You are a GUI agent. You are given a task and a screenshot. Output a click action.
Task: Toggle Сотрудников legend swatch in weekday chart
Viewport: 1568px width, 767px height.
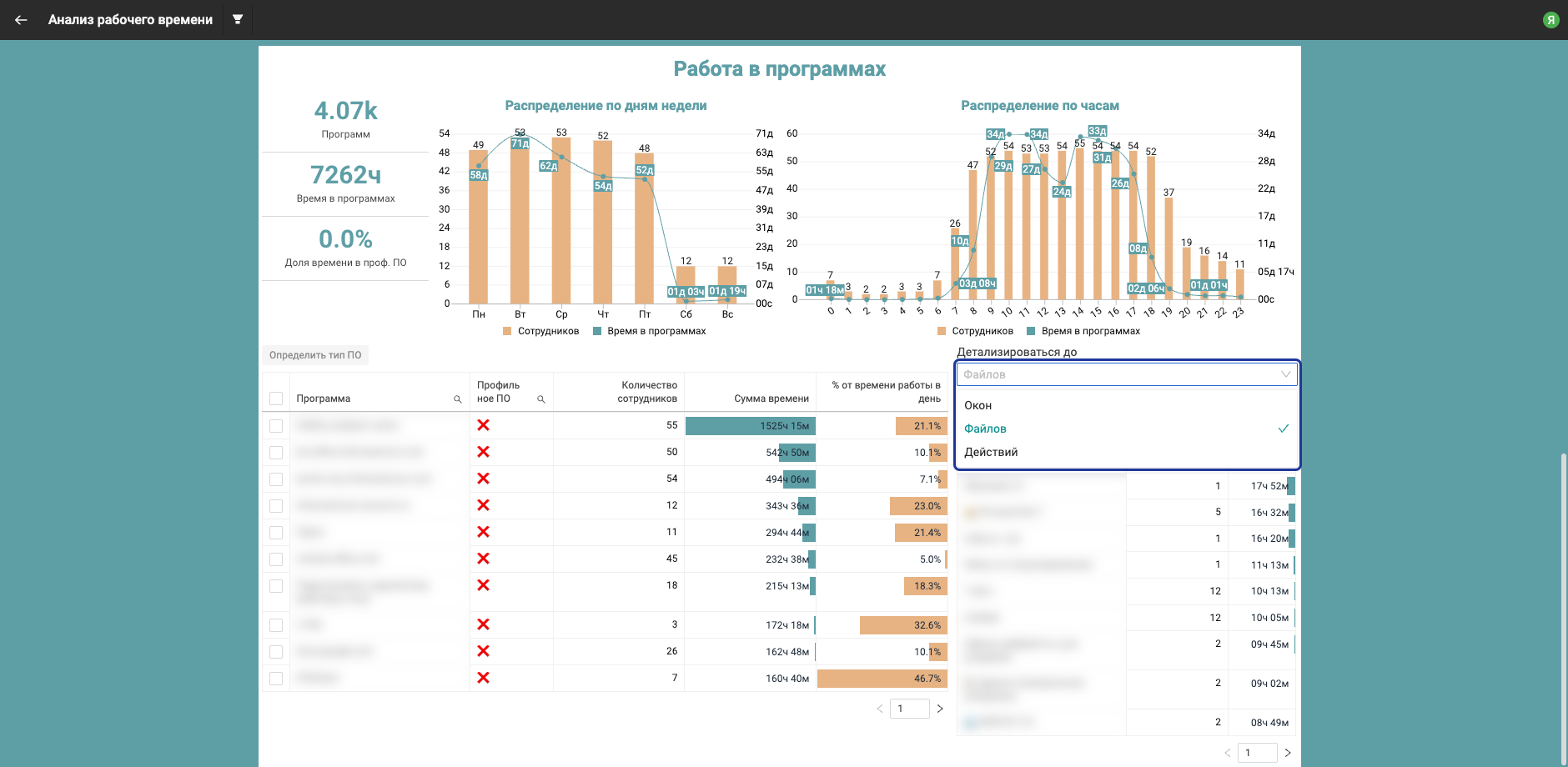pyautogui.click(x=507, y=331)
